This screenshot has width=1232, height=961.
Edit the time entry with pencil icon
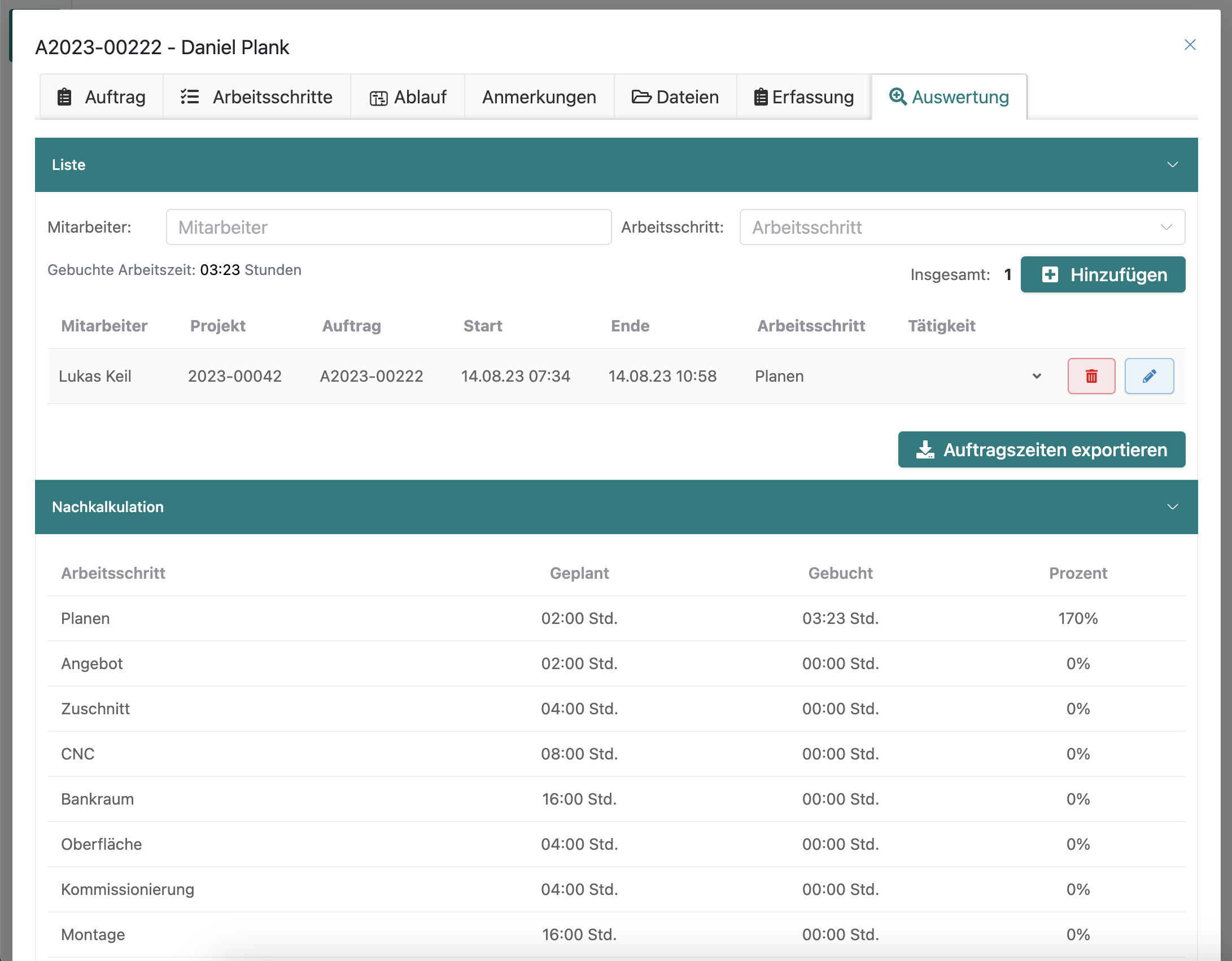click(1149, 376)
